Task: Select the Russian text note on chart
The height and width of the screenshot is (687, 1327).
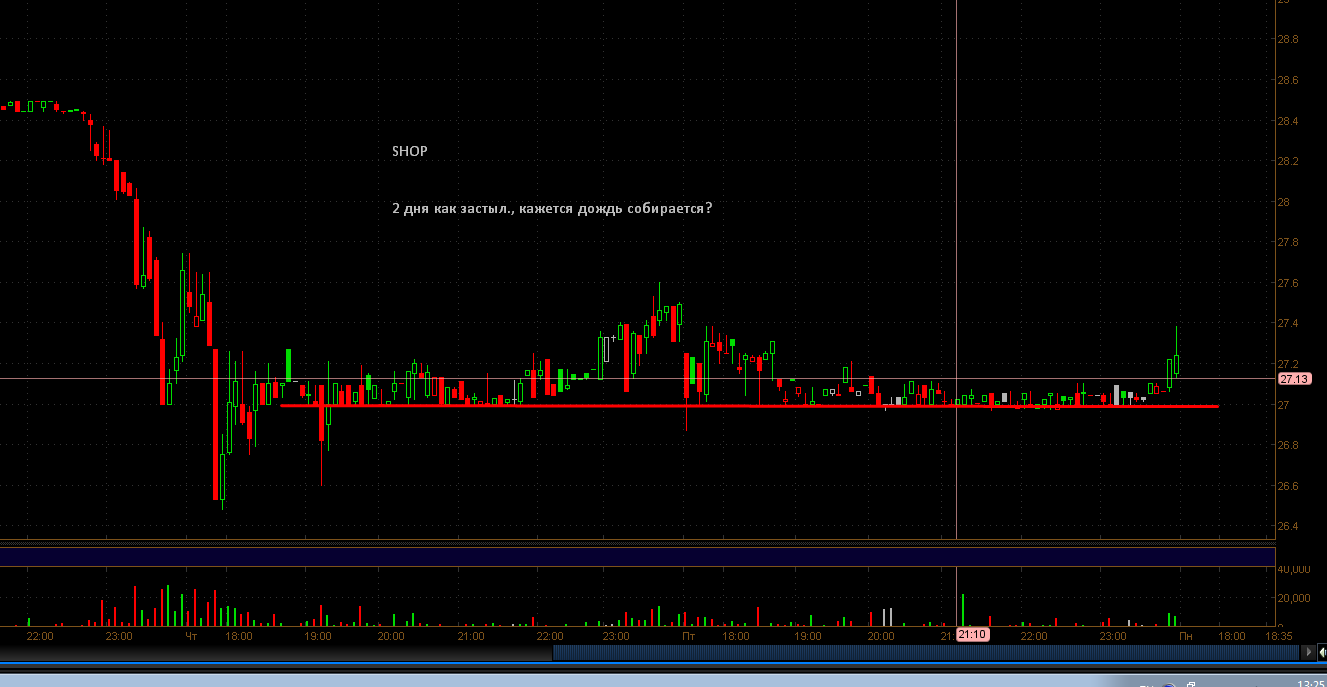Action: tap(552, 209)
